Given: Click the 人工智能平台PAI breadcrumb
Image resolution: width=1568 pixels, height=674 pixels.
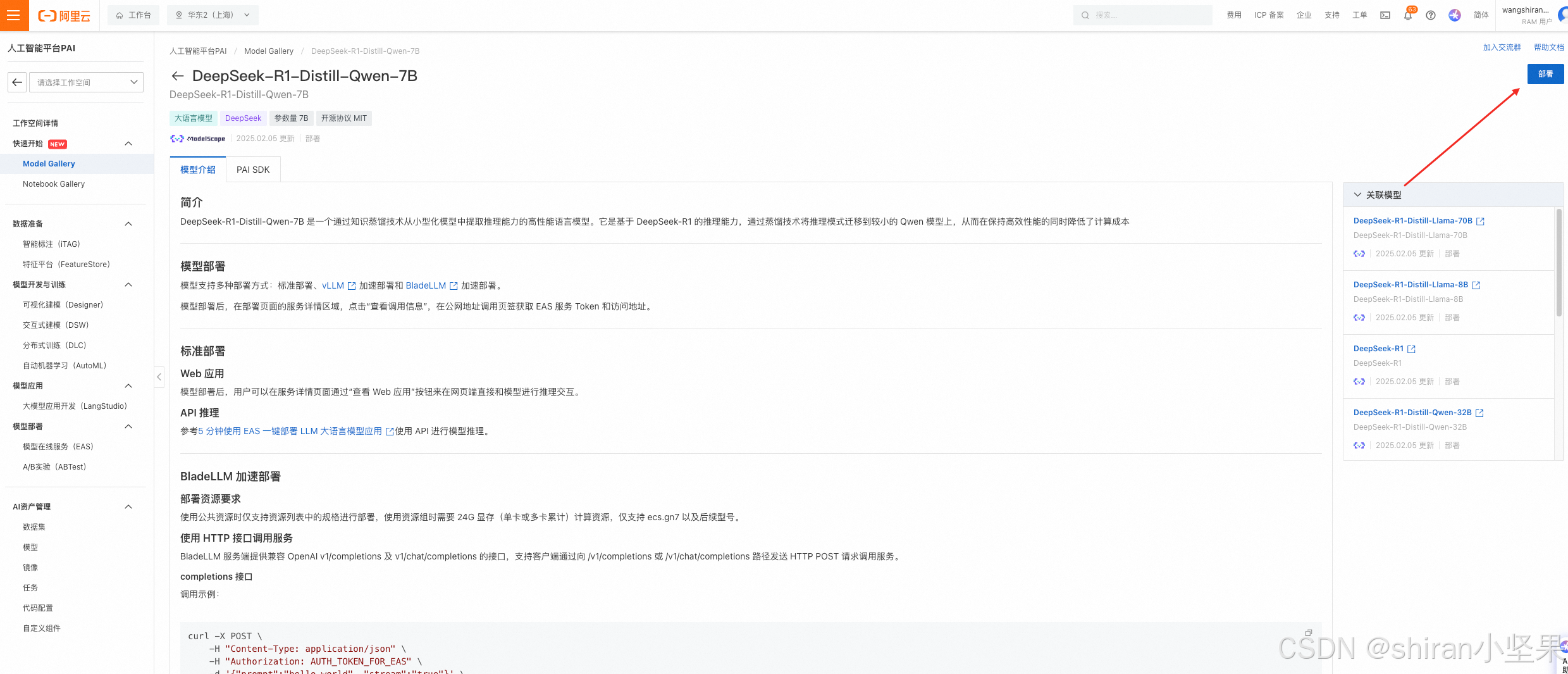Looking at the screenshot, I should [198, 51].
